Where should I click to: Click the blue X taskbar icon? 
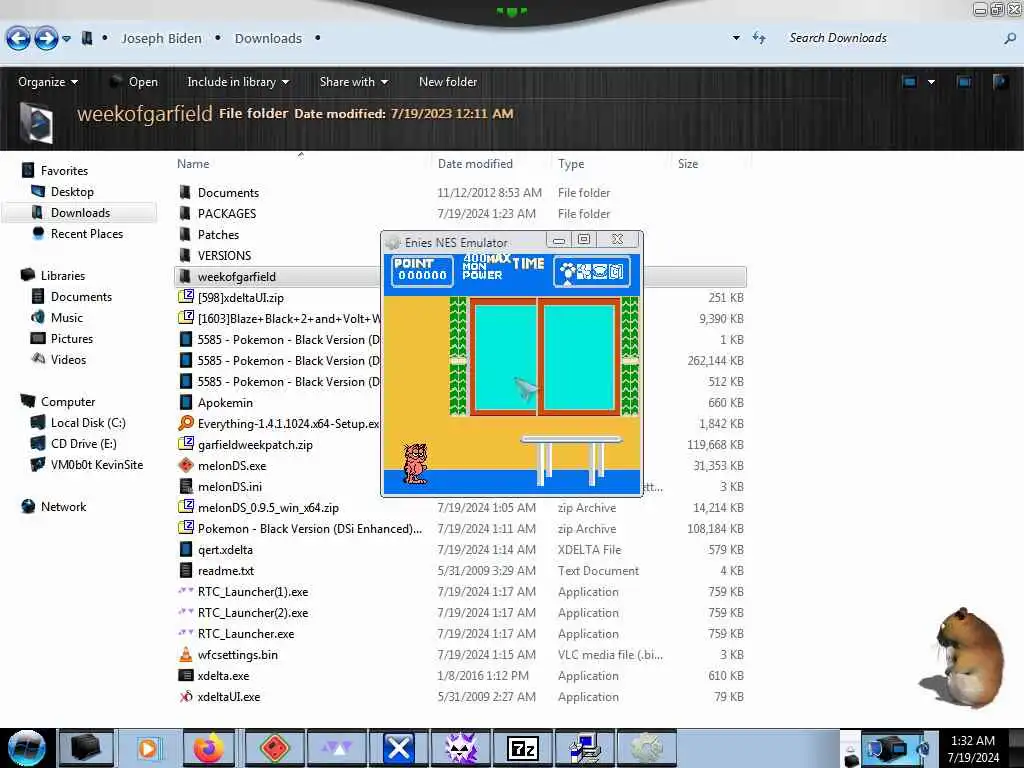[x=398, y=748]
